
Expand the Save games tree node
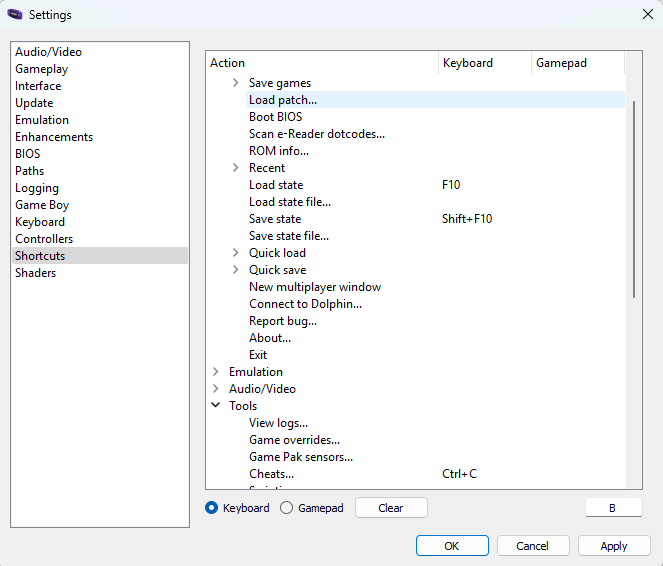235,83
